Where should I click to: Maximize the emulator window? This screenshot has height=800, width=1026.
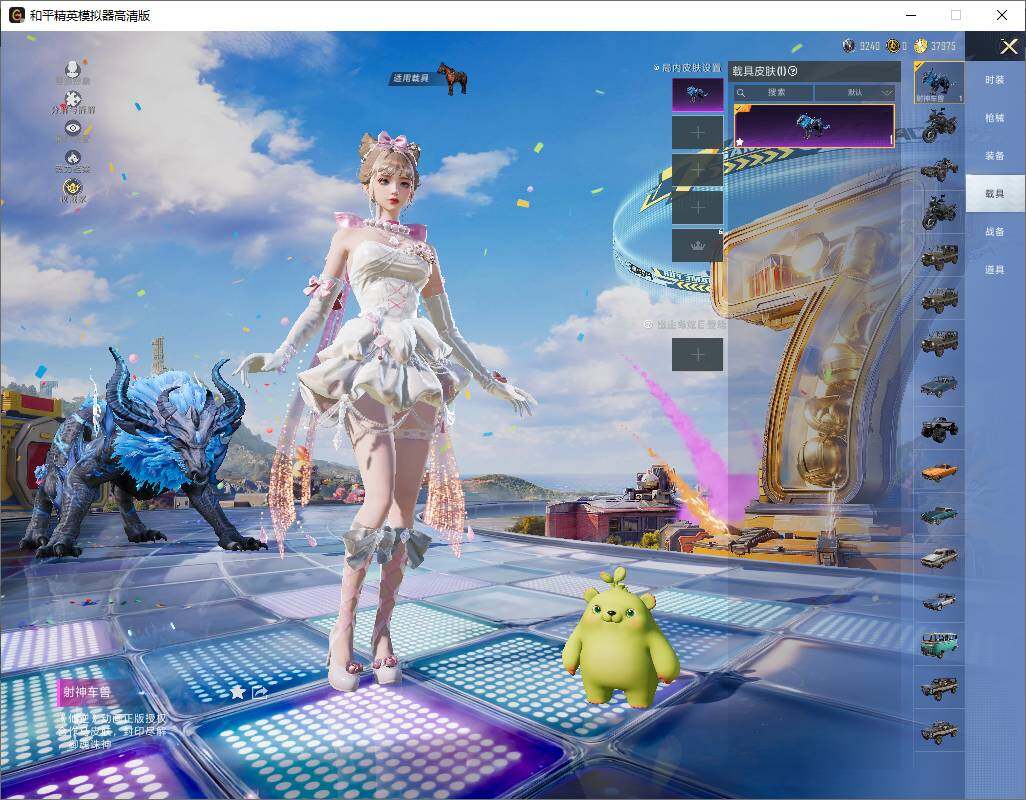956,15
